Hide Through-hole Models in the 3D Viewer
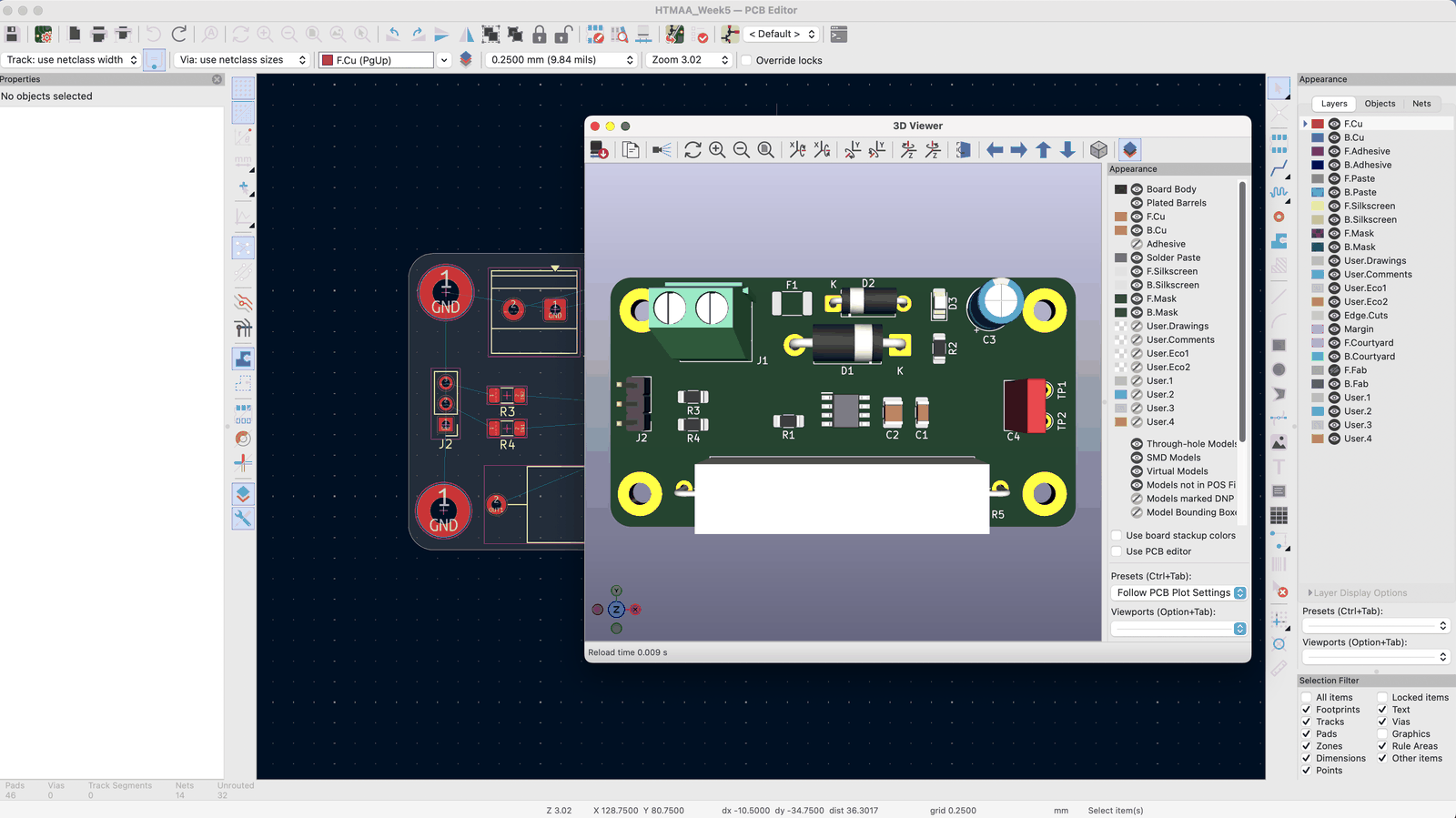The height and width of the screenshot is (818, 1456). click(1137, 444)
